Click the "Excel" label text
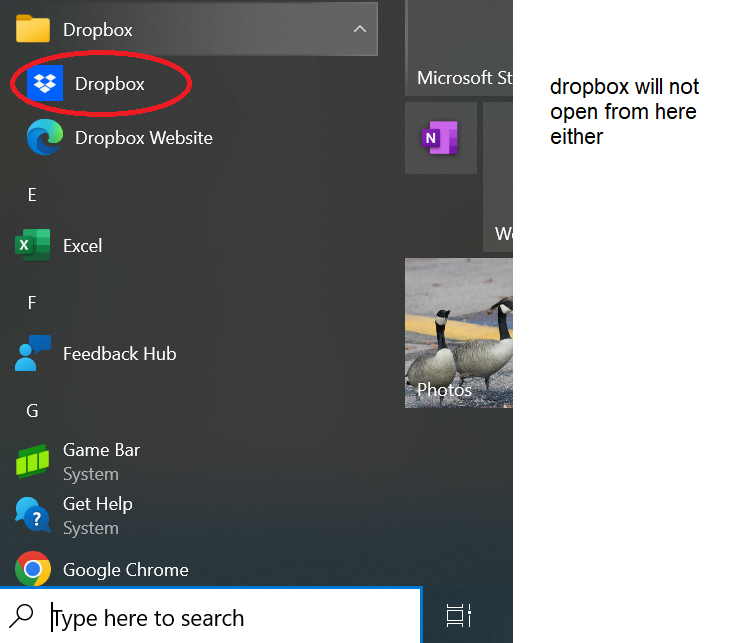This screenshot has width=749, height=643. [x=83, y=246]
